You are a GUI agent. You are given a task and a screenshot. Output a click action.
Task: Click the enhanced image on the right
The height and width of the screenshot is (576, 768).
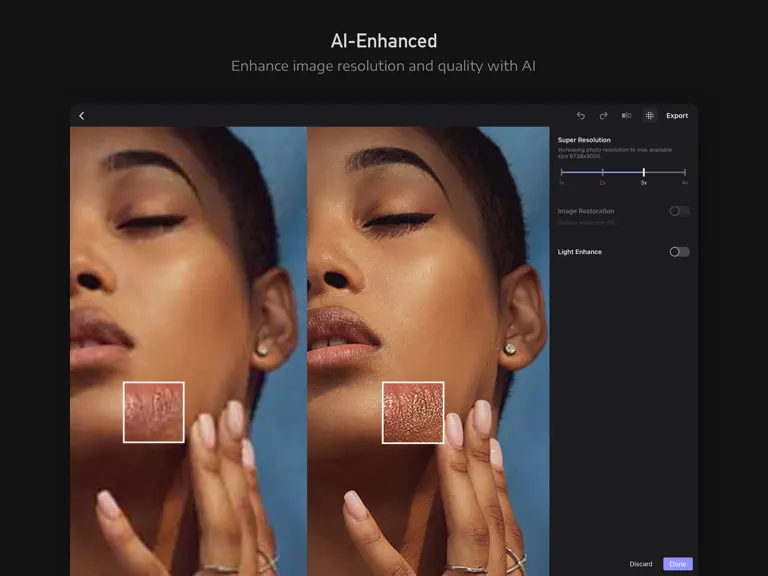click(428, 351)
